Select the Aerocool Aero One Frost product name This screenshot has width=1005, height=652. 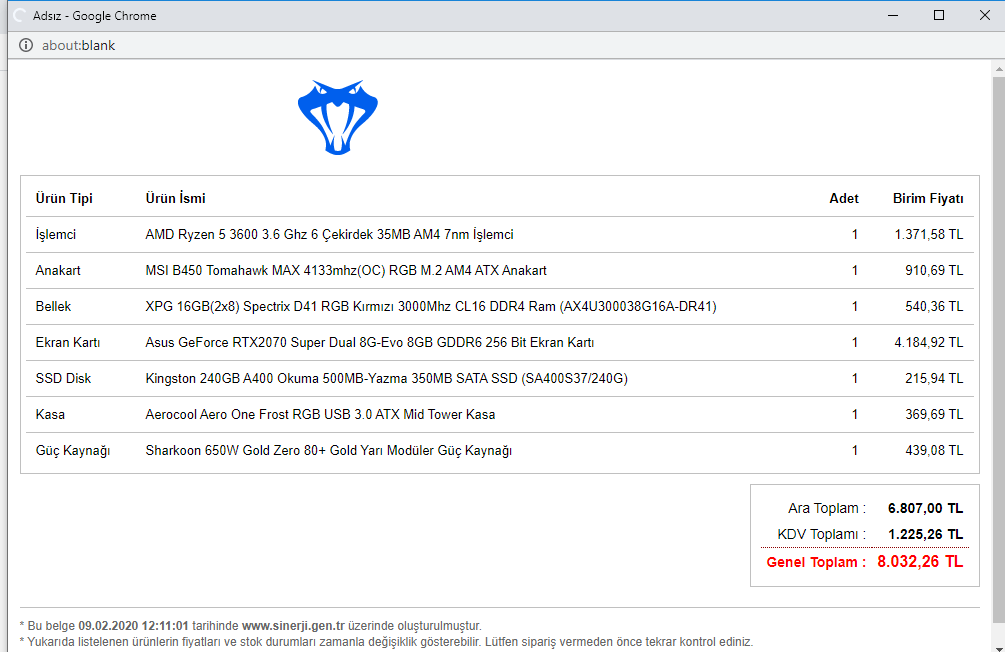coord(320,414)
